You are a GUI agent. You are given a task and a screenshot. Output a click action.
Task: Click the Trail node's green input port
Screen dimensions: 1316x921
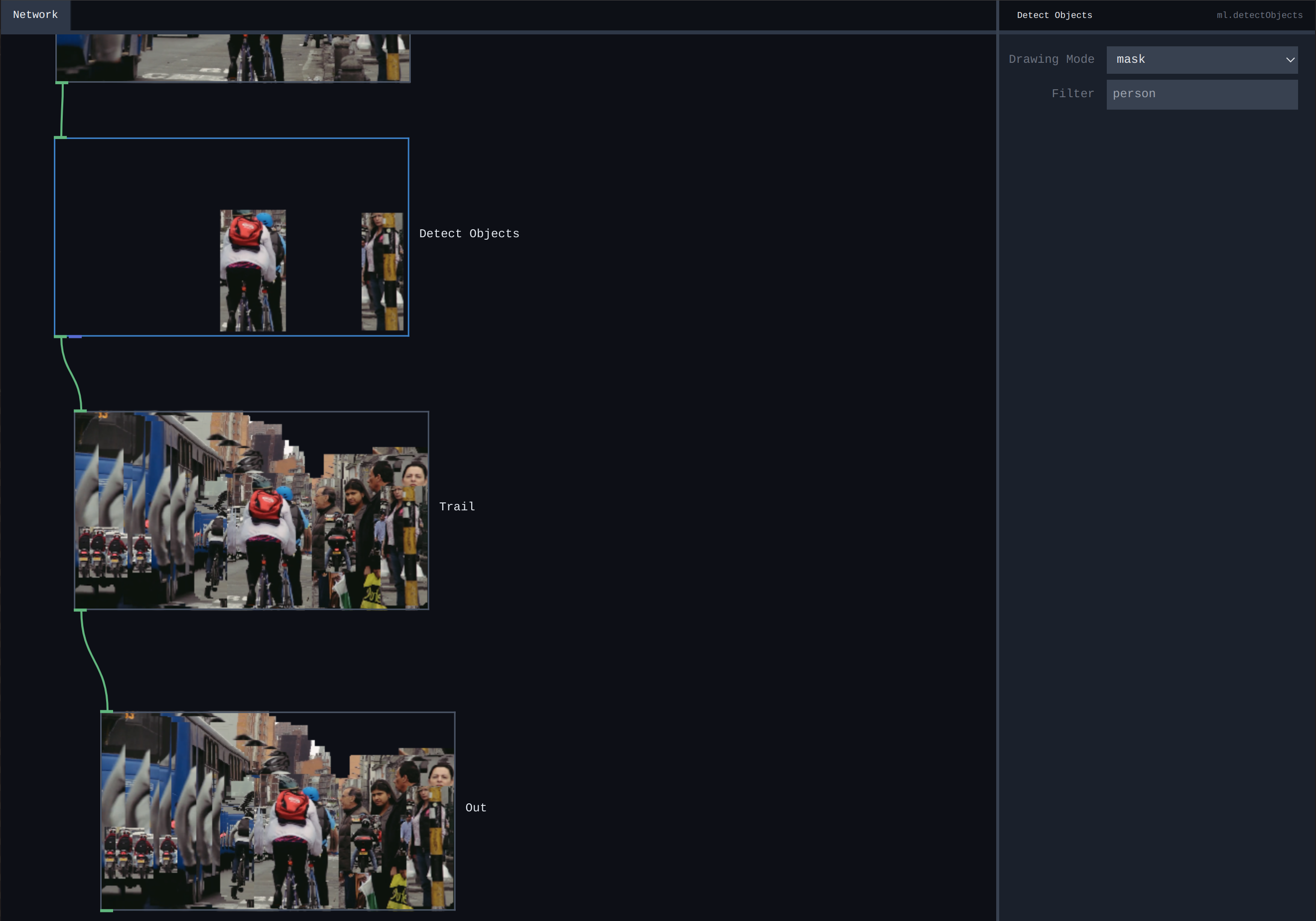click(80, 411)
